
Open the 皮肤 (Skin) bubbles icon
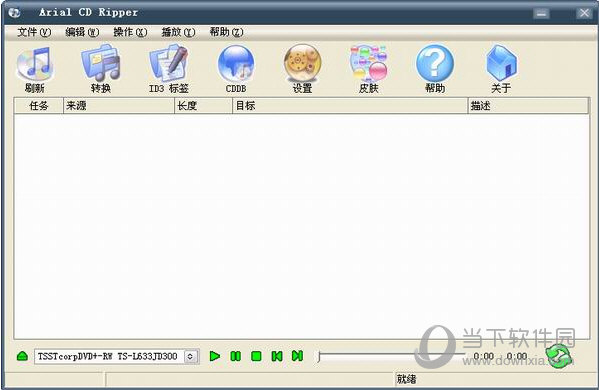[369, 63]
